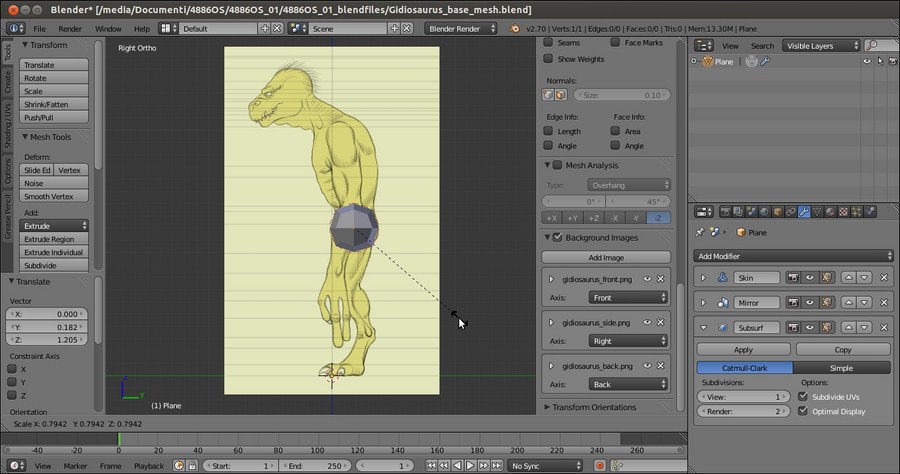Select face normals display icon

[x=561, y=95]
